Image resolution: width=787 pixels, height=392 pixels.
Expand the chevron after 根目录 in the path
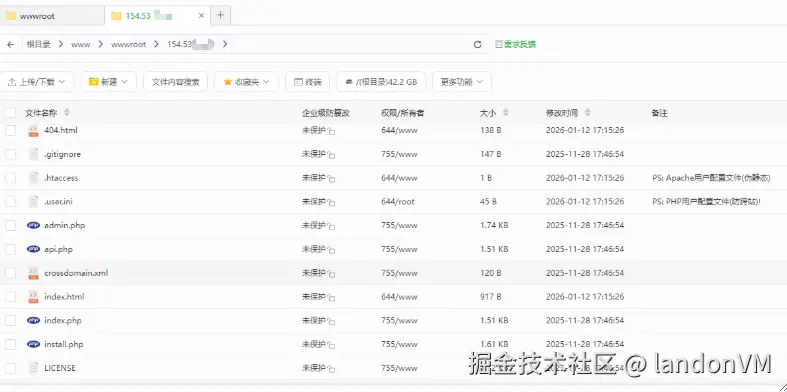(x=61, y=44)
